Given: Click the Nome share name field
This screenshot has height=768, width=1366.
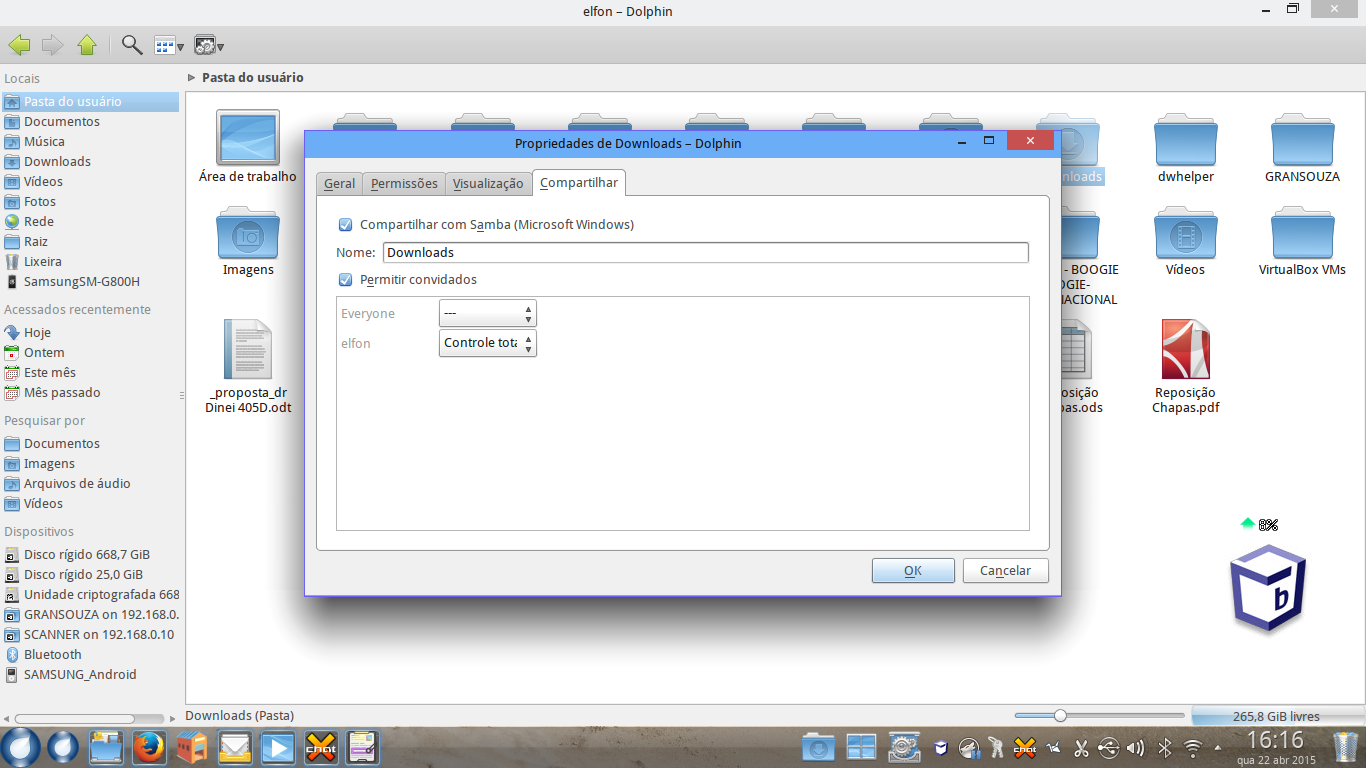Looking at the screenshot, I should (x=706, y=253).
